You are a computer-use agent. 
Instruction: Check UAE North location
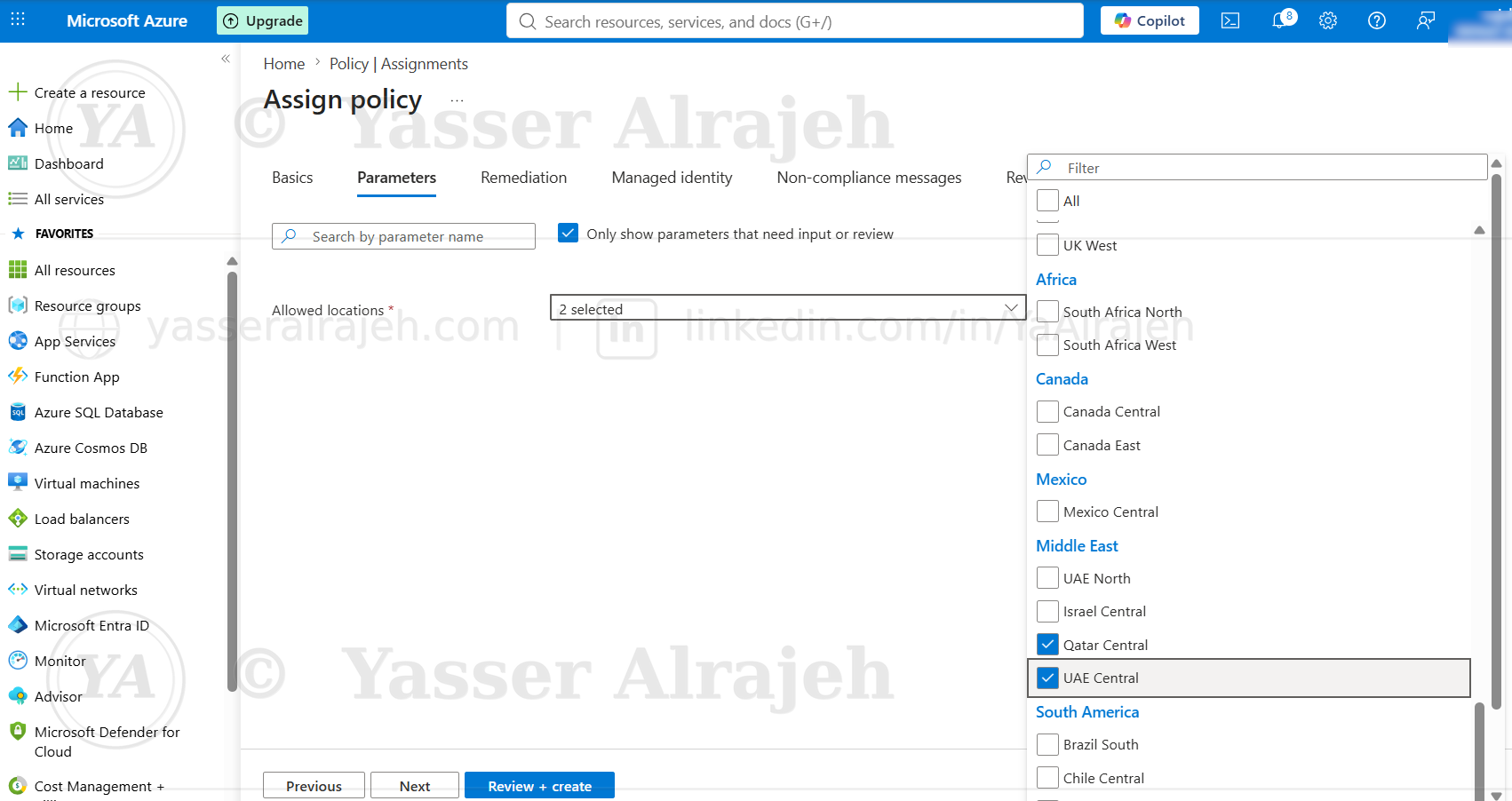pos(1047,578)
